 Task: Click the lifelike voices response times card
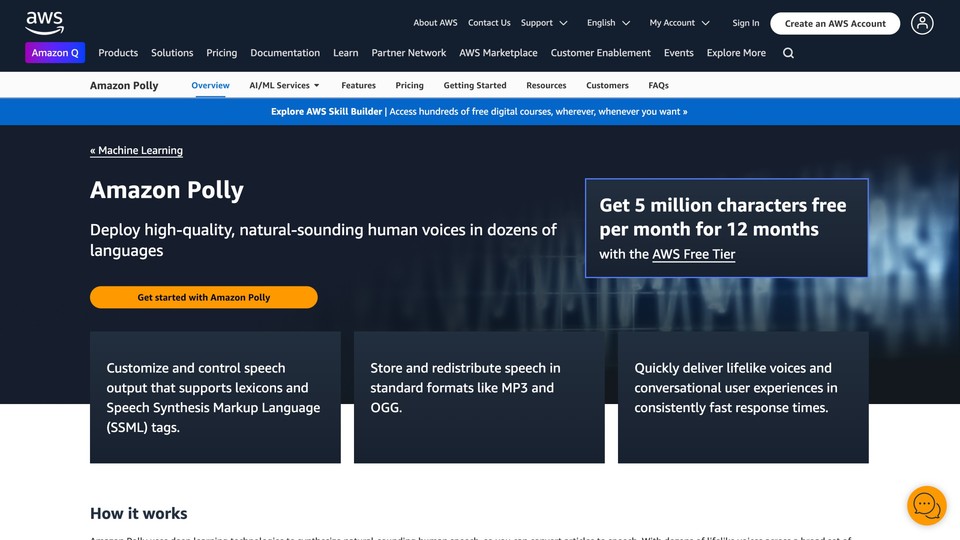743,397
